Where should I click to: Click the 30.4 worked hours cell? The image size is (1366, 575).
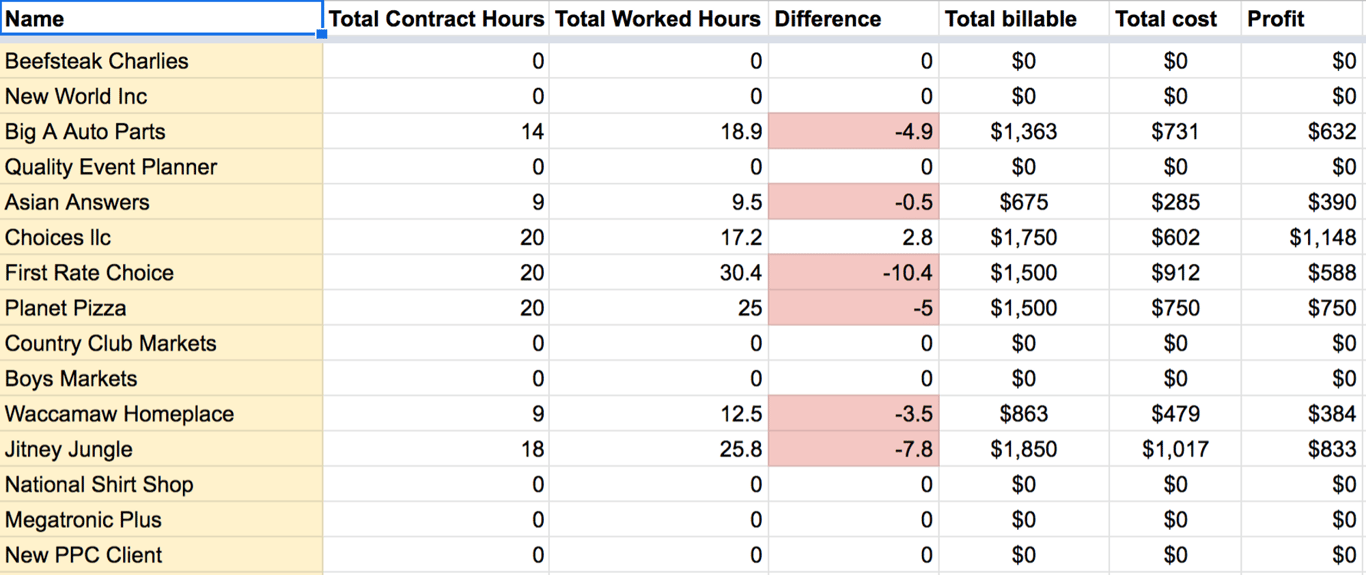(x=658, y=272)
